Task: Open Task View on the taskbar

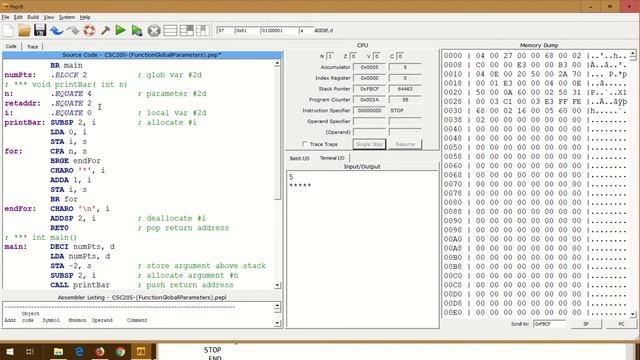Action: coord(30,351)
